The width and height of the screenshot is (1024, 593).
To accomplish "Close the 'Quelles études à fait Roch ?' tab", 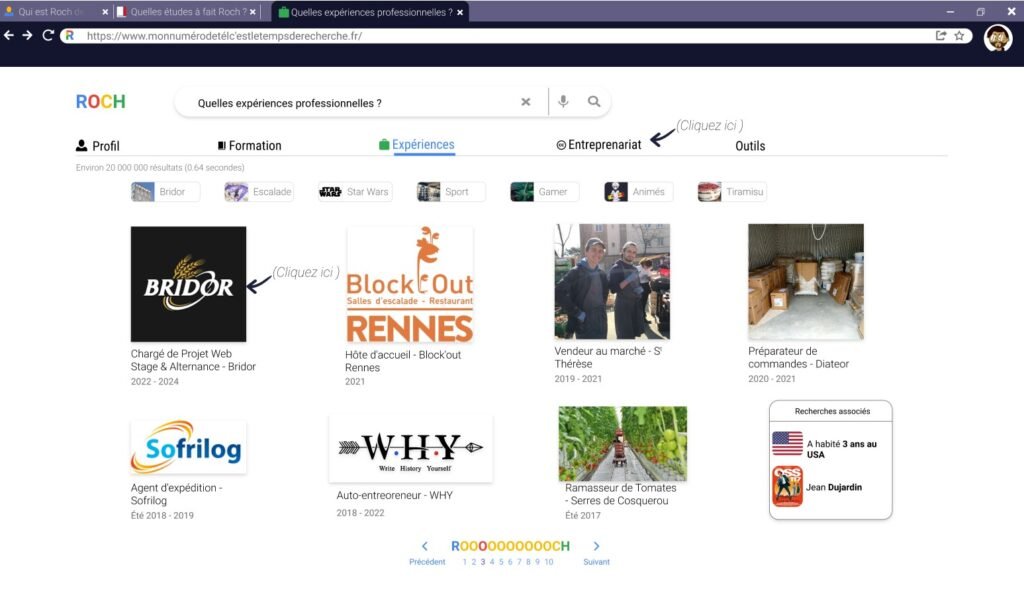I will (x=253, y=12).
